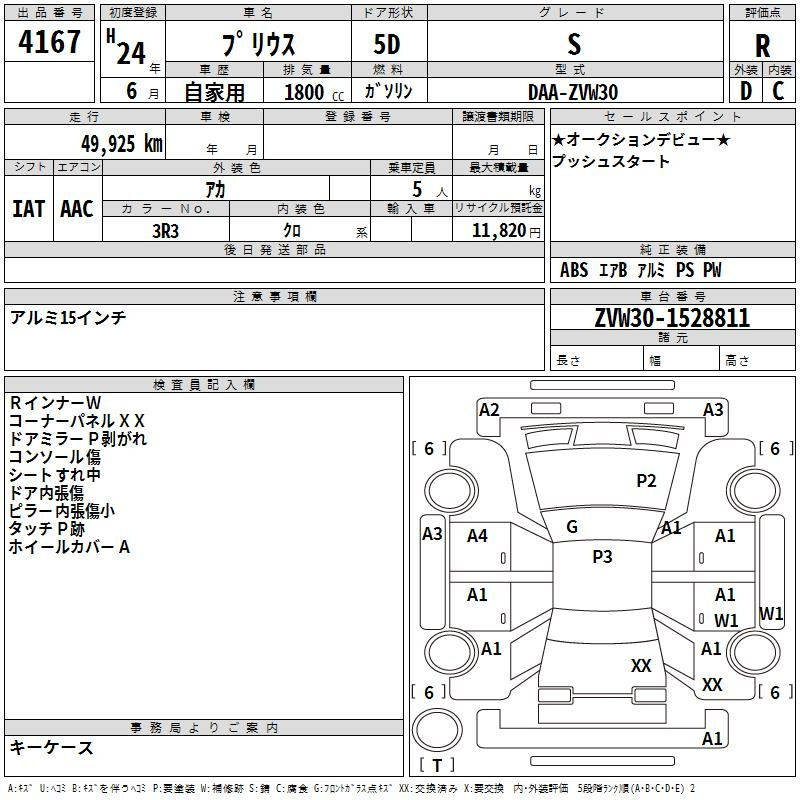The width and height of the screenshot is (800, 800).
Task: Click lot number 4167
Action: click(49, 45)
